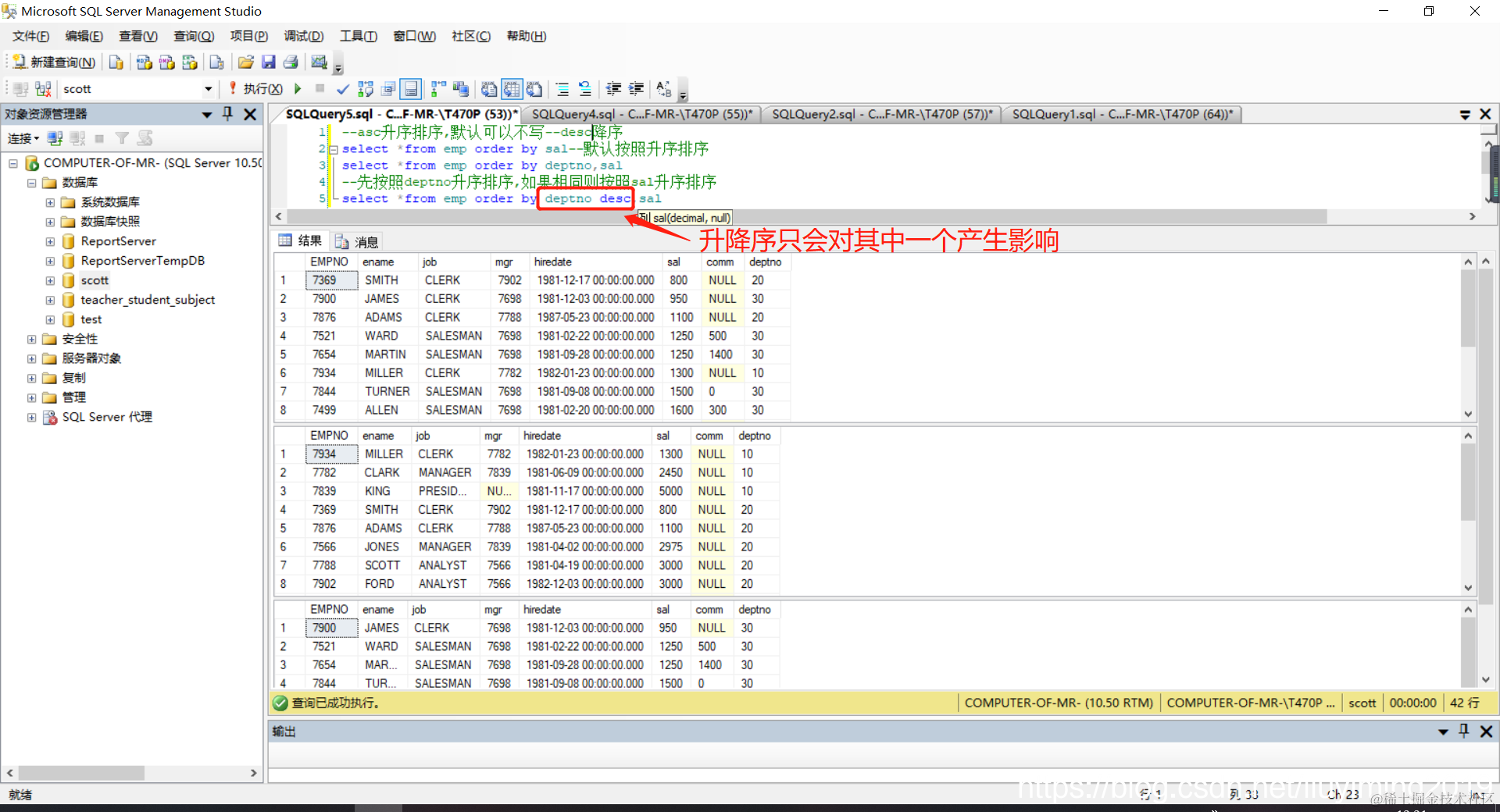Comment out the selected lines
Viewport: 1500px width, 812px height.
click(562, 89)
